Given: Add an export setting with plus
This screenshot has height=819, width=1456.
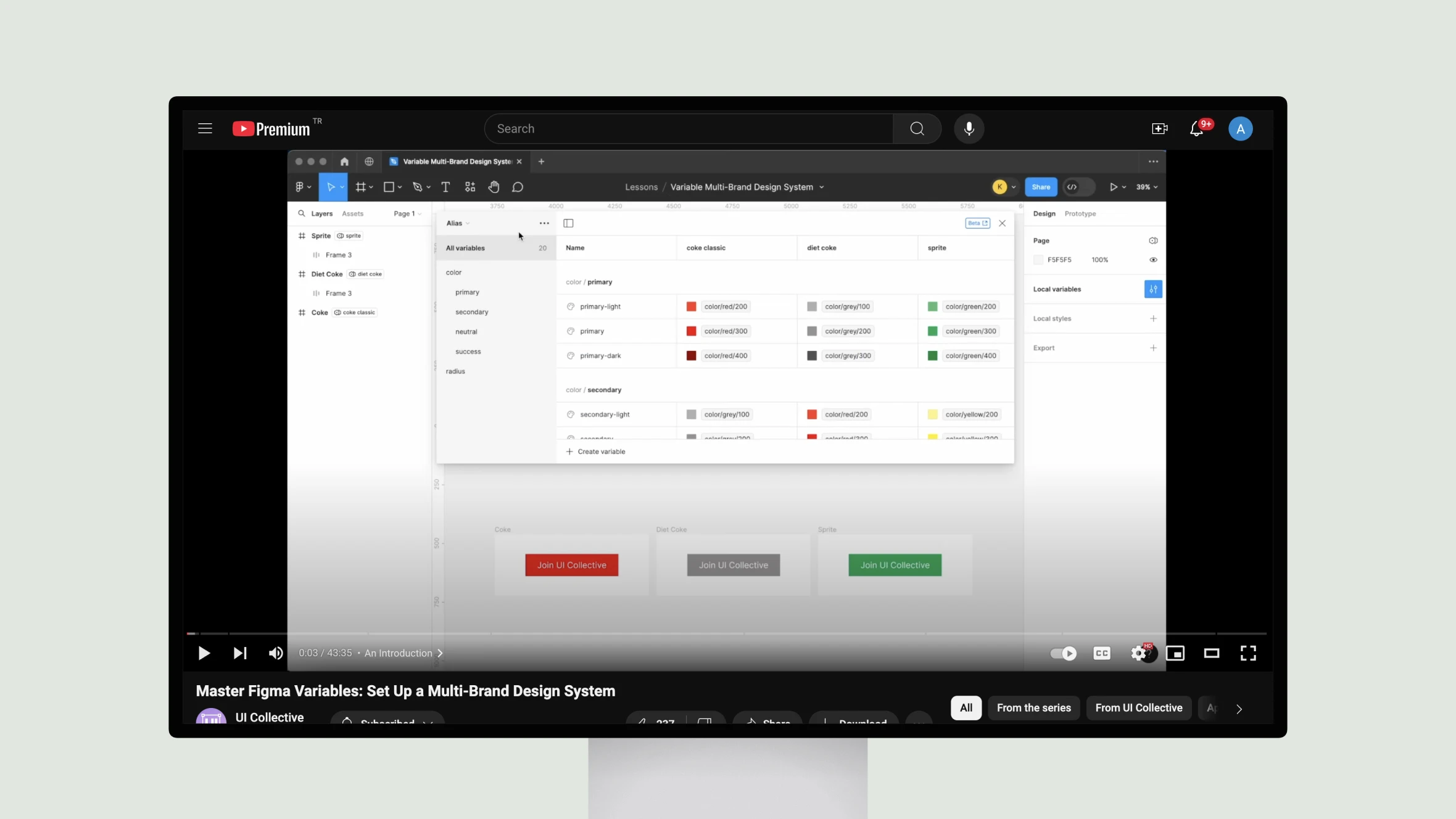Looking at the screenshot, I should coord(1153,348).
